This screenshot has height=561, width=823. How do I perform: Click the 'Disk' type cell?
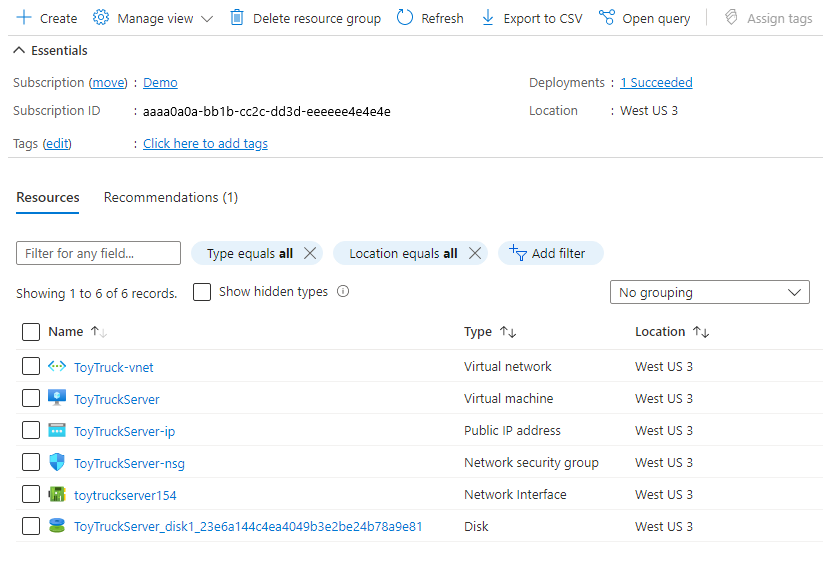pos(476,526)
